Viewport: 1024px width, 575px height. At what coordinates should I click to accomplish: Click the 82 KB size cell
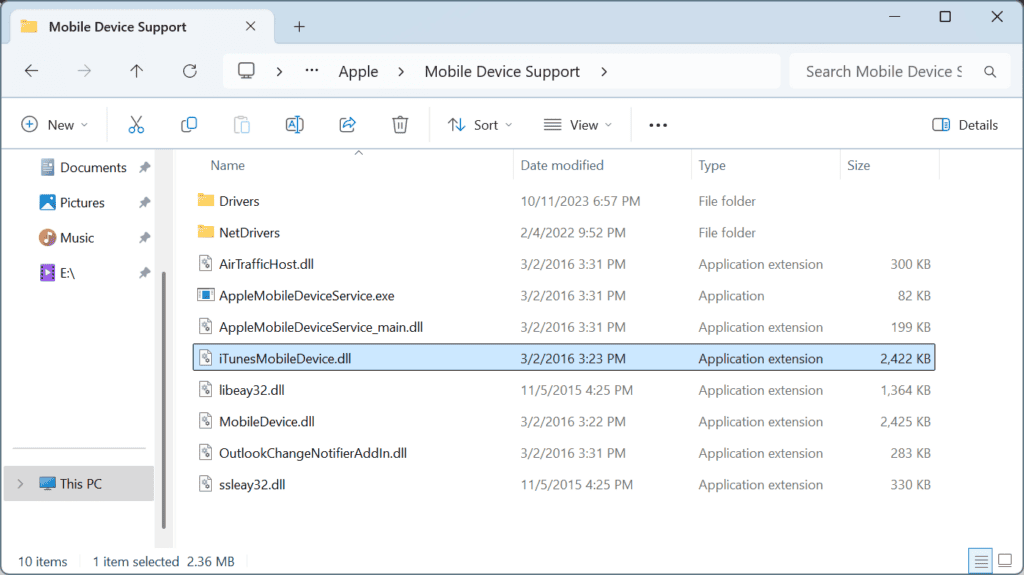pyautogui.click(x=914, y=295)
